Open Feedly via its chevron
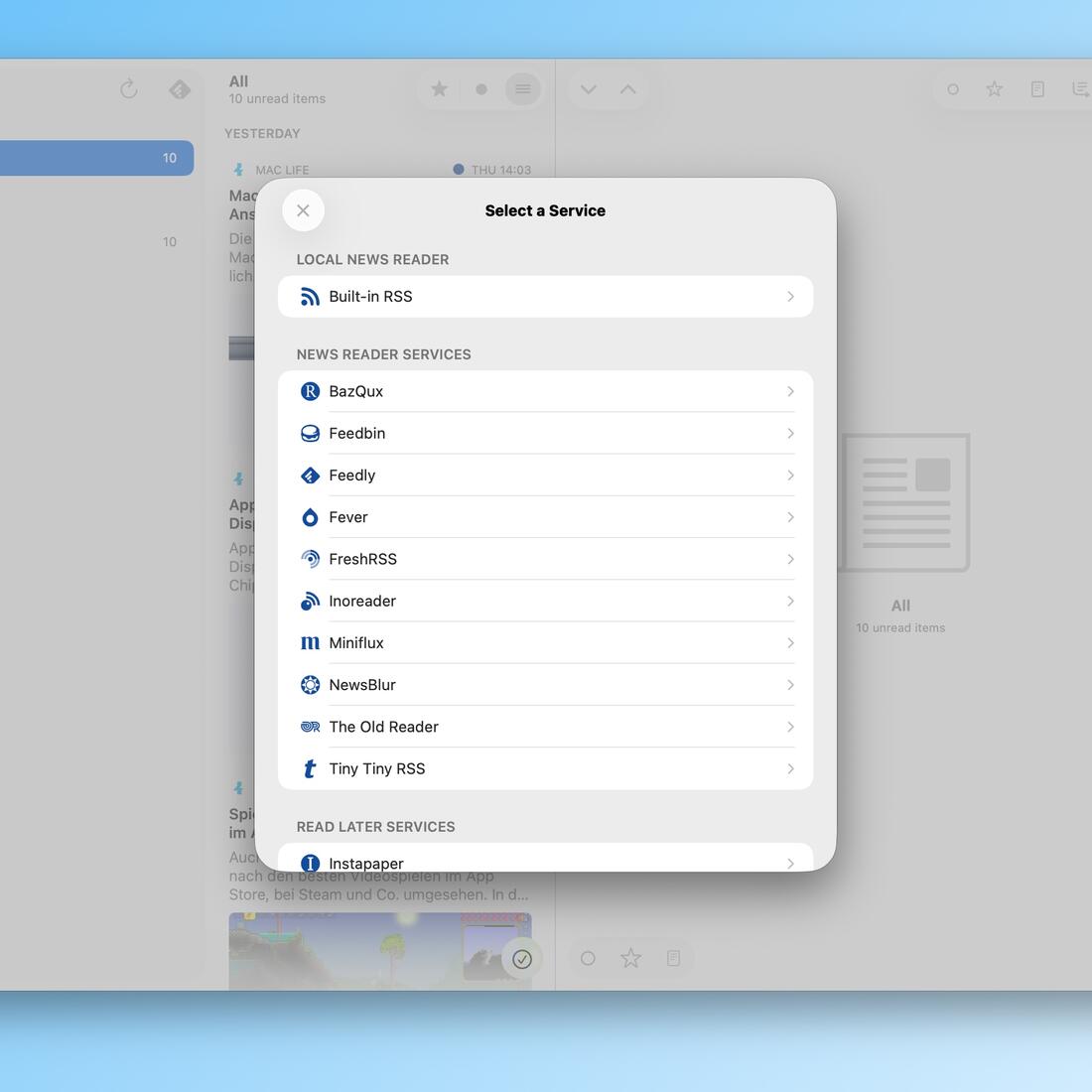The height and width of the screenshot is (1092, 1092). point(790,475)
